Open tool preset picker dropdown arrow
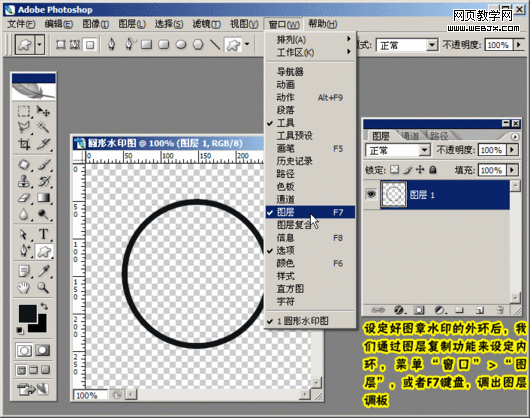 coord(40,44)
